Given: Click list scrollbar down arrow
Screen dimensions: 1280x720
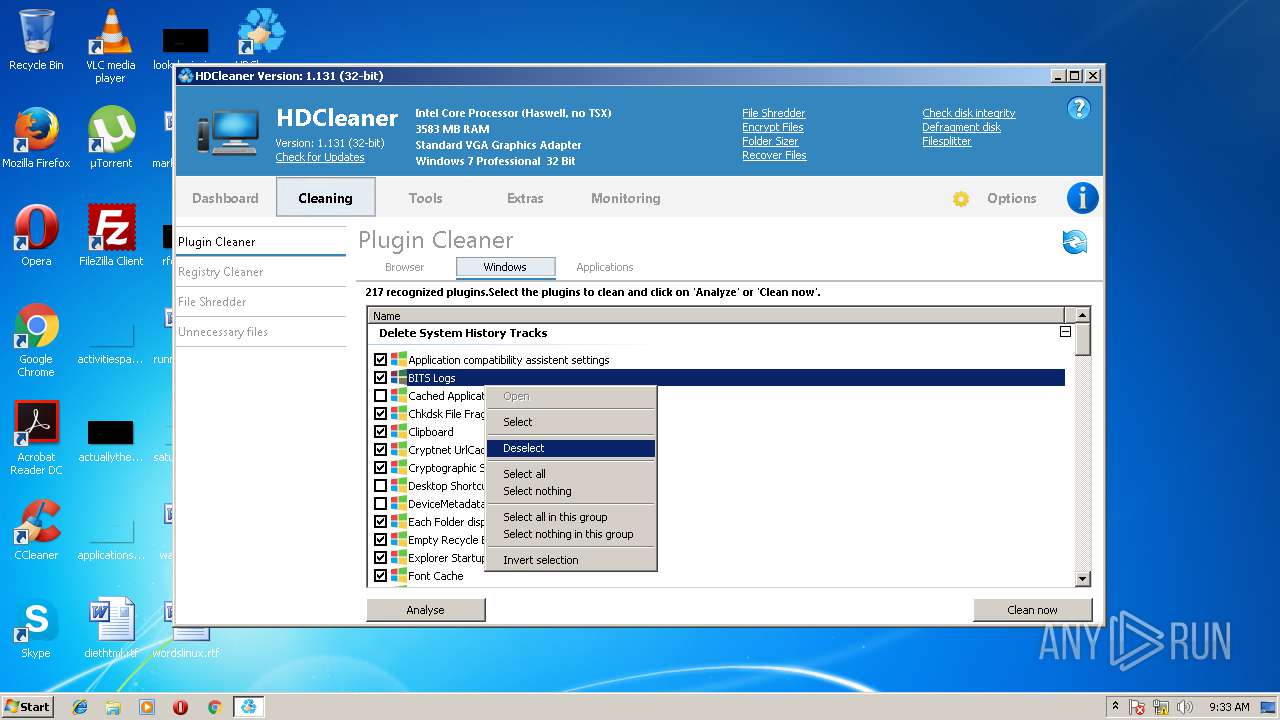Looking at the screenshot, I should tap(1082, 579).
